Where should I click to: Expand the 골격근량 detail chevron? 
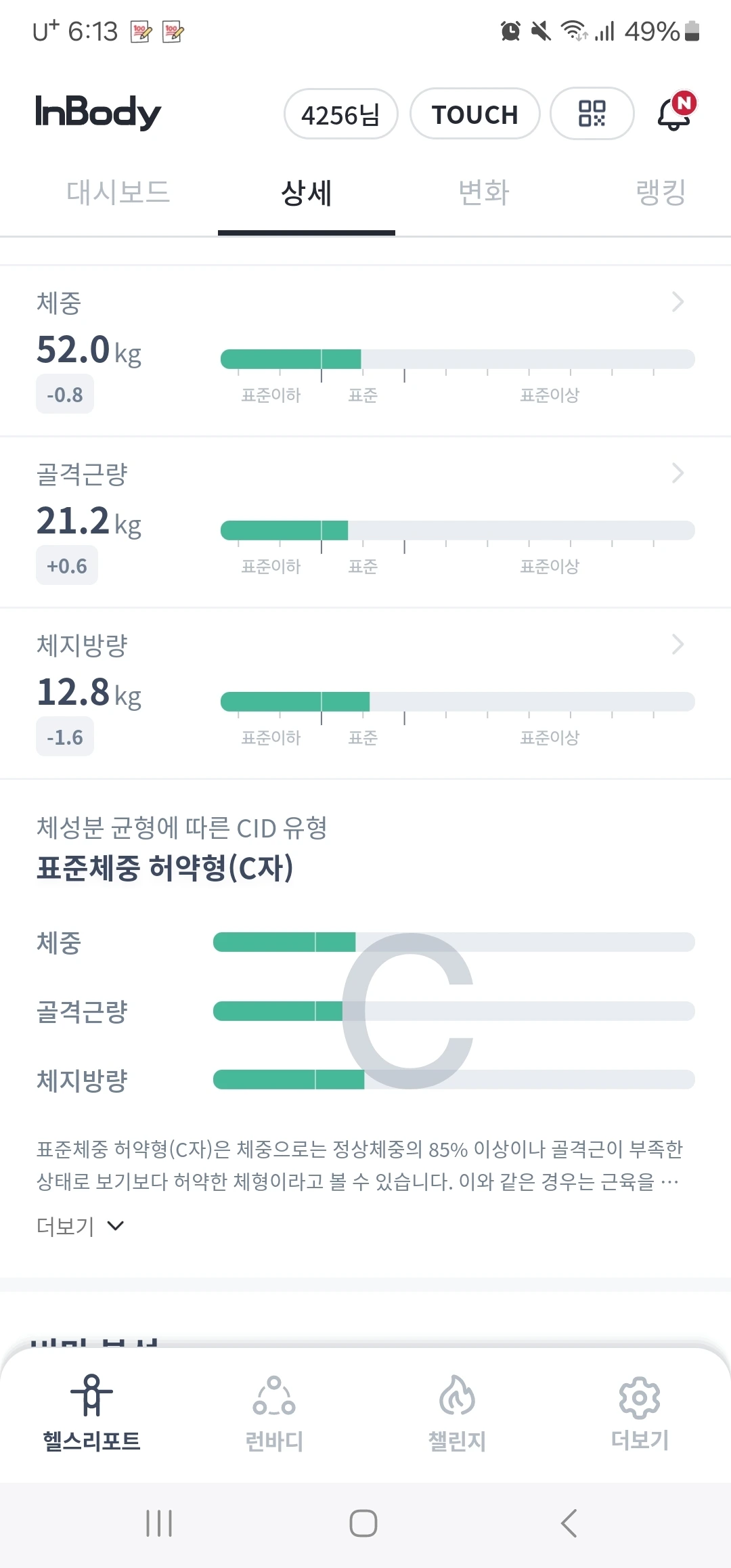[x=678, y=473]
